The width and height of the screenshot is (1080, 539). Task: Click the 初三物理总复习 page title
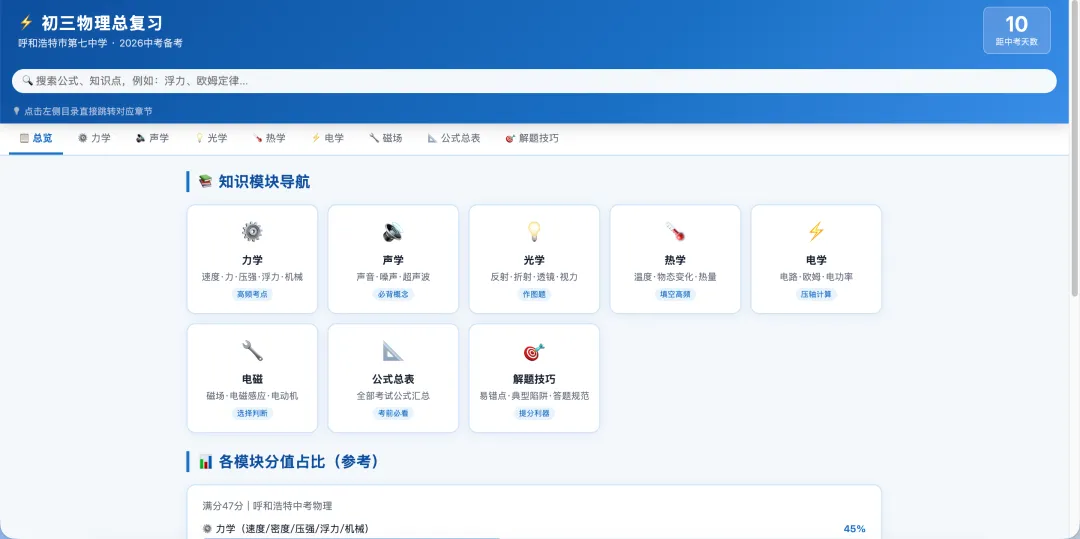click(x=102, y=23)
